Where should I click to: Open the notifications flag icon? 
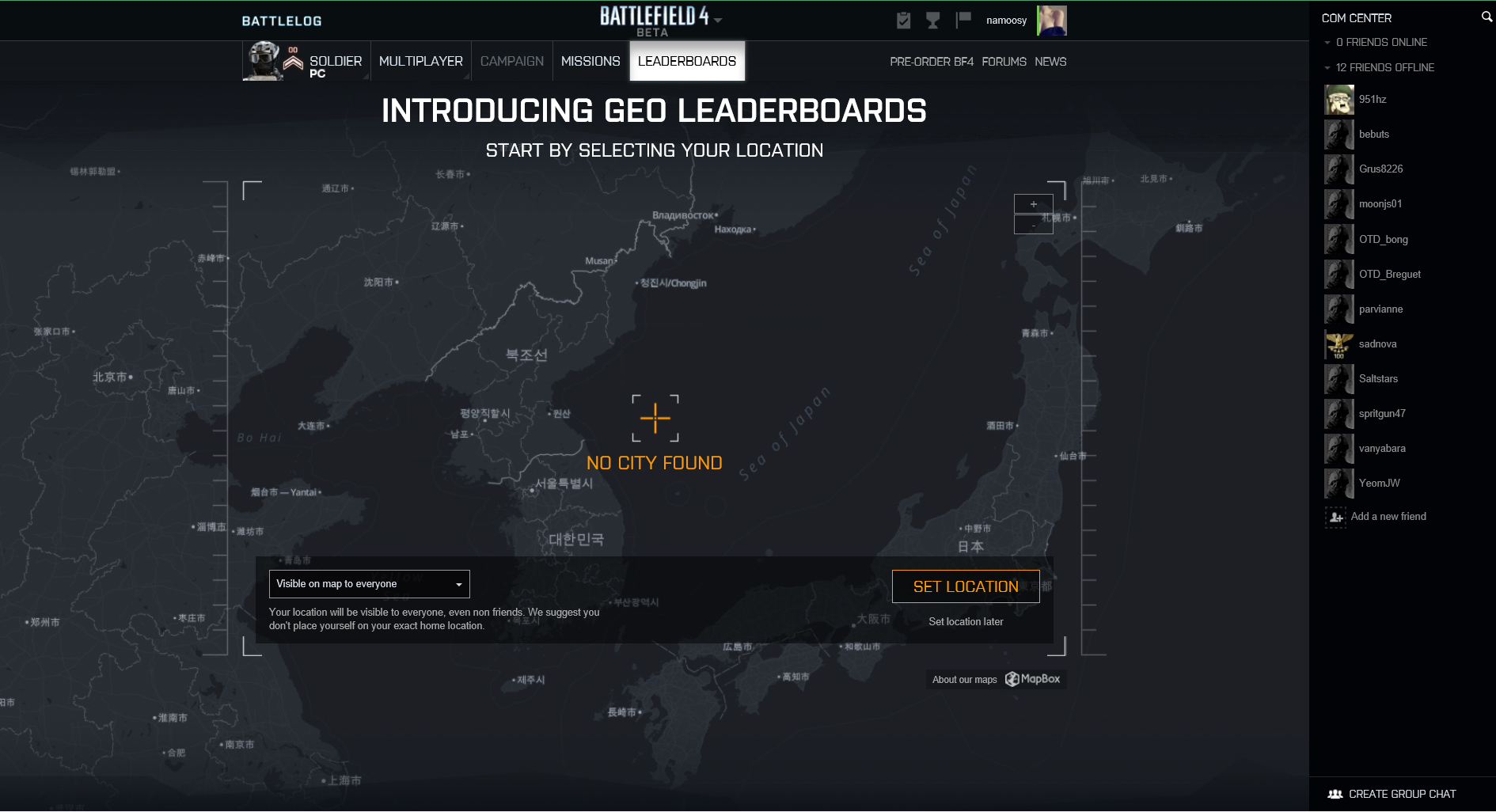pyautogui.click(x=963, y=20)
